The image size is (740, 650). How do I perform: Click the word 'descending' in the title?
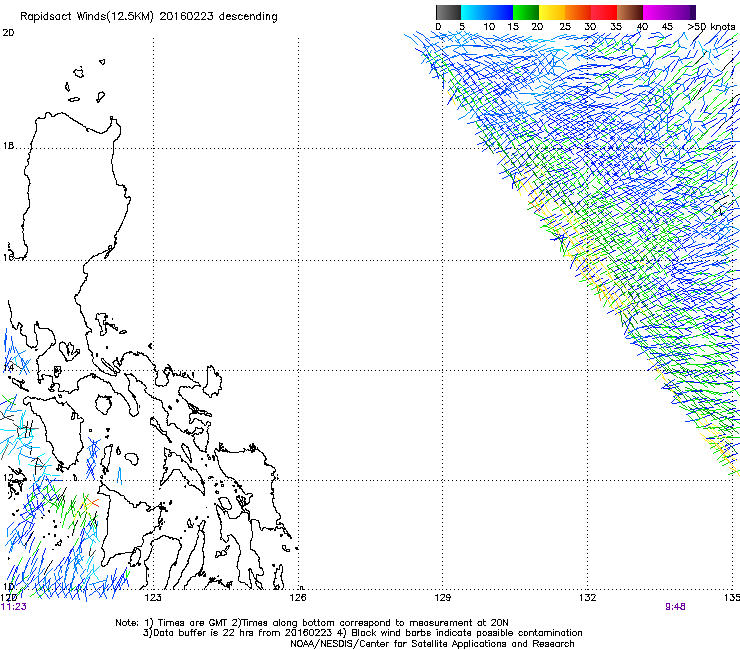pyautogui.click(x=248, y=17)
